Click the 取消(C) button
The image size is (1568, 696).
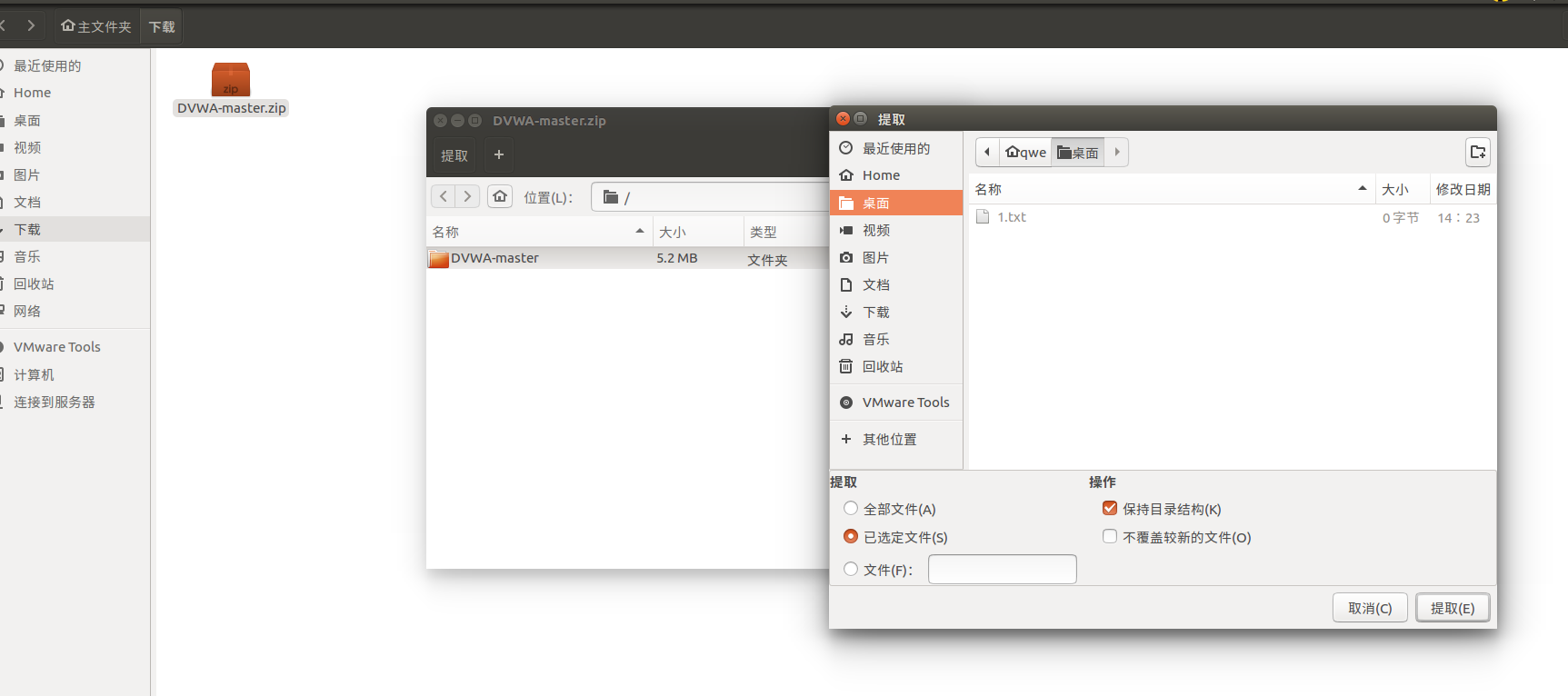(x=1370, y=608)
